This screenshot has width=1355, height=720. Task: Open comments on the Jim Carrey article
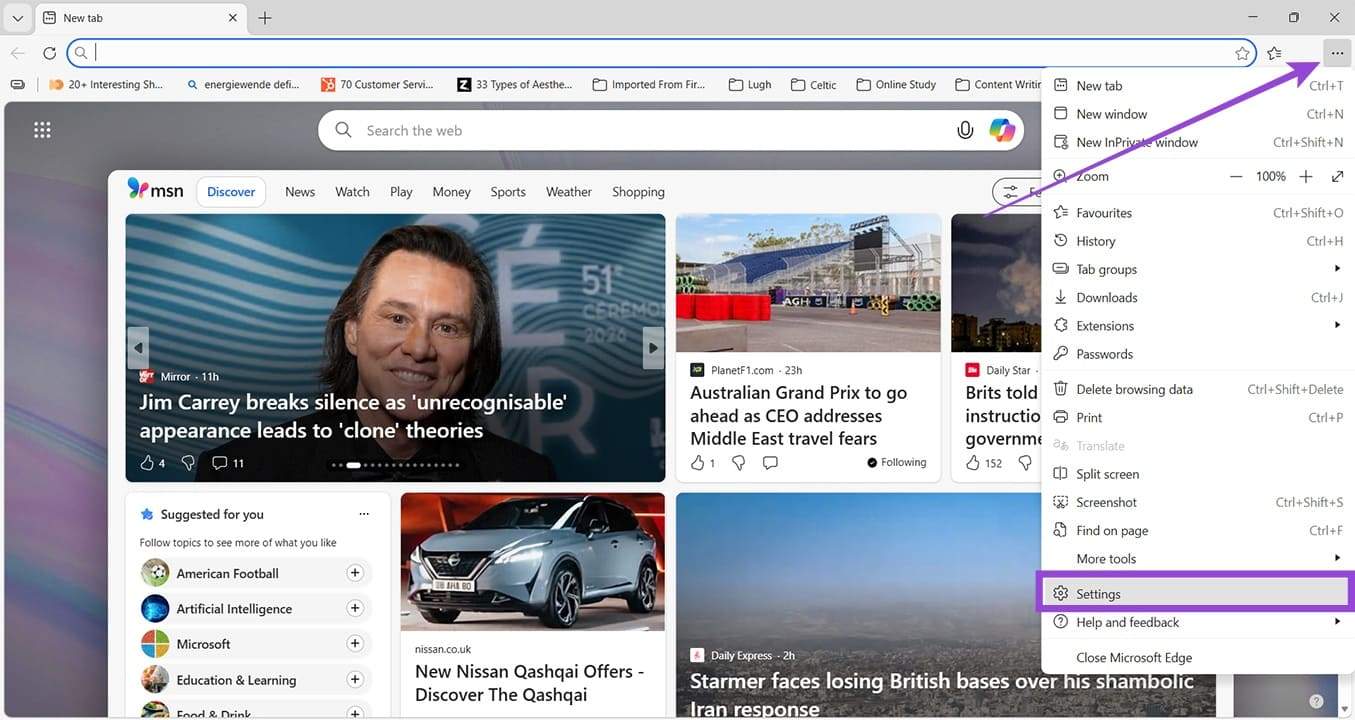pos(220,462)
